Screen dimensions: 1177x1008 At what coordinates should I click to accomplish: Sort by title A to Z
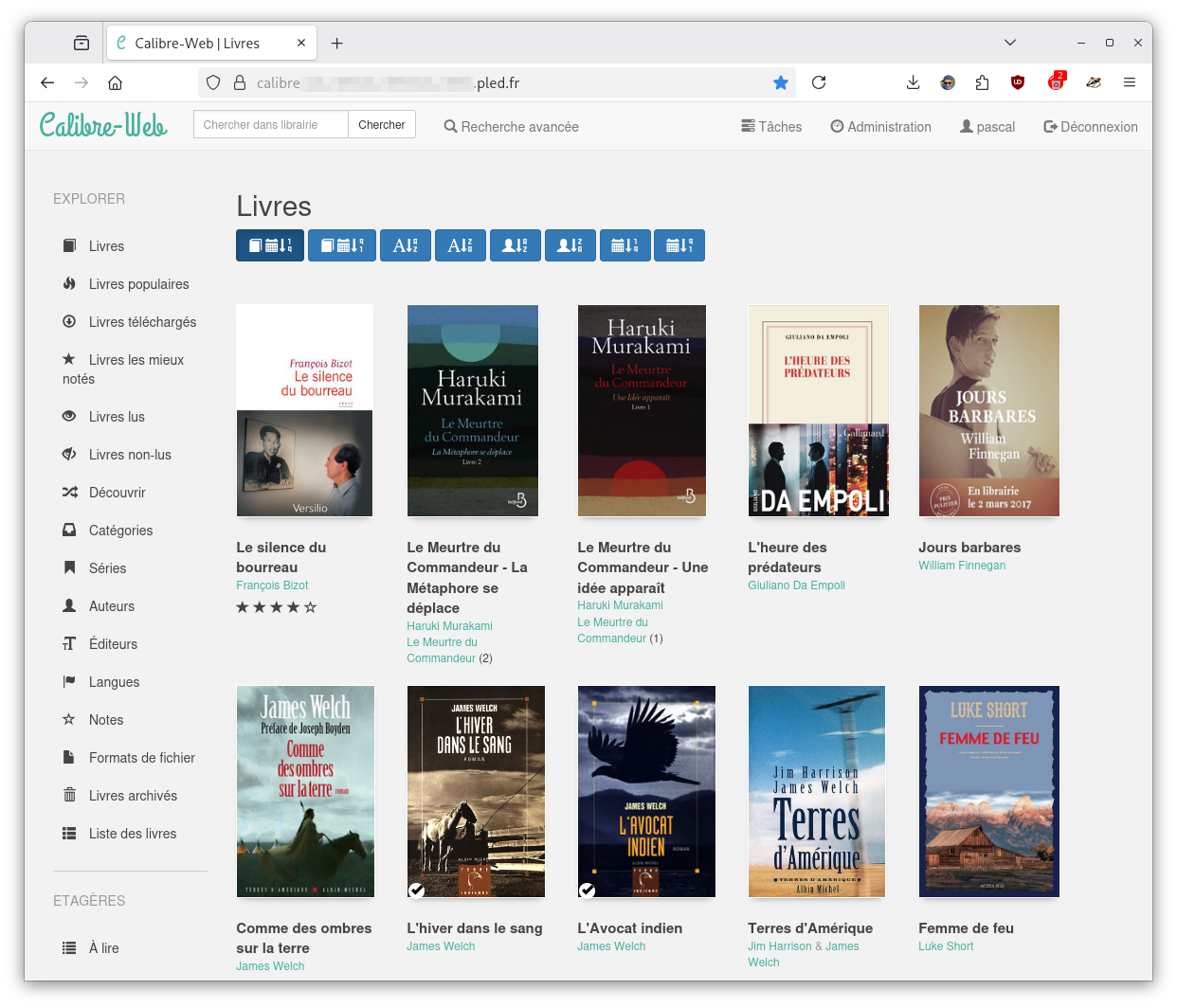406,245
